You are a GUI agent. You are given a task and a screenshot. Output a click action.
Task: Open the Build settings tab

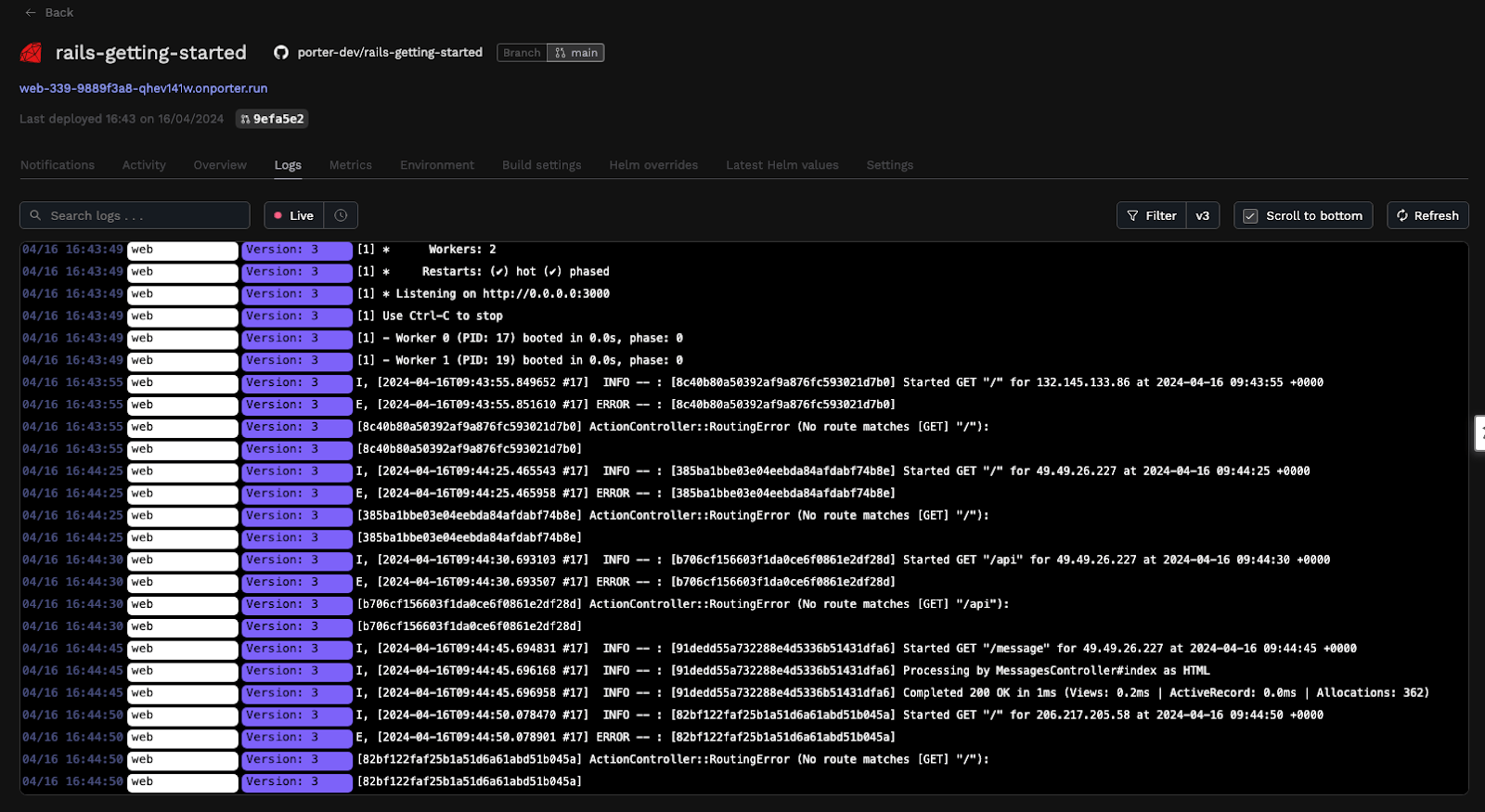tap(542, 165)
